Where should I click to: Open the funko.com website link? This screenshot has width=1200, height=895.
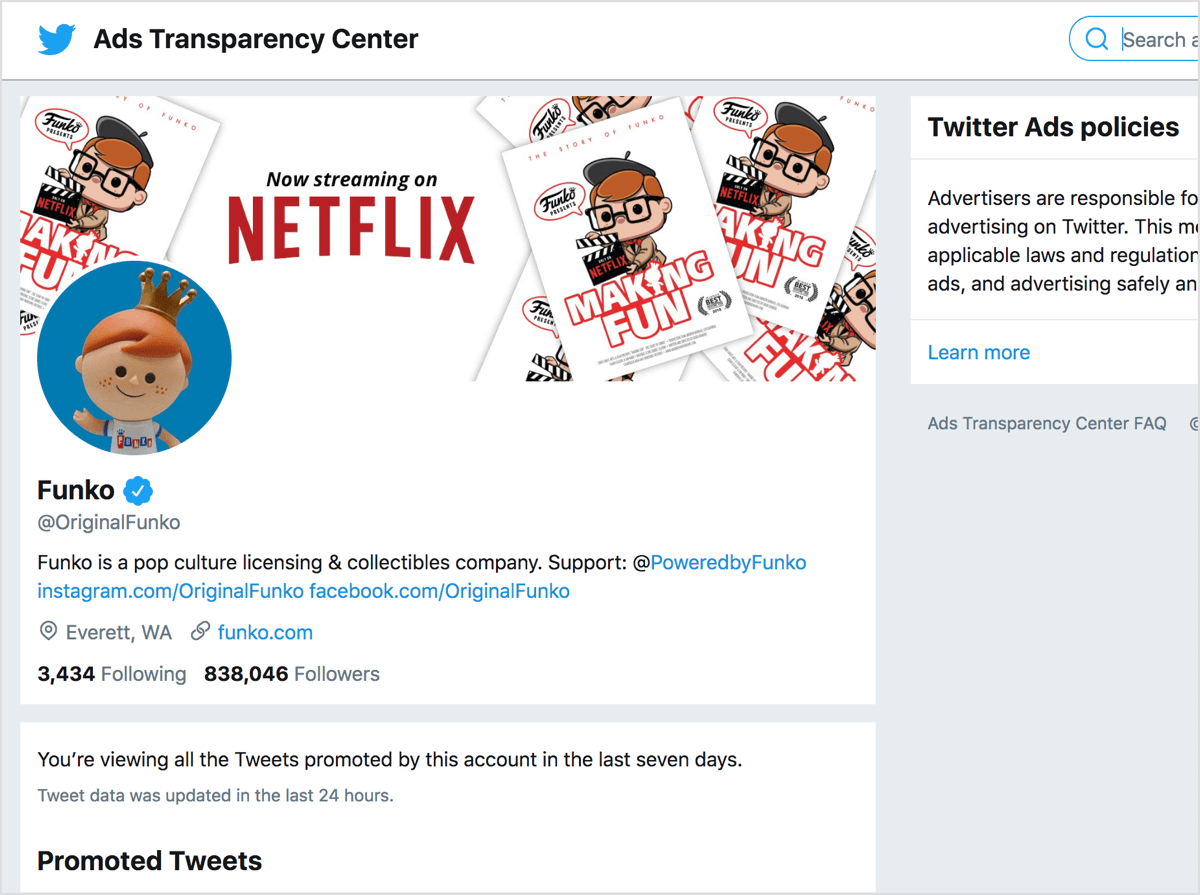pyautogui.click(x=264, y=632)
